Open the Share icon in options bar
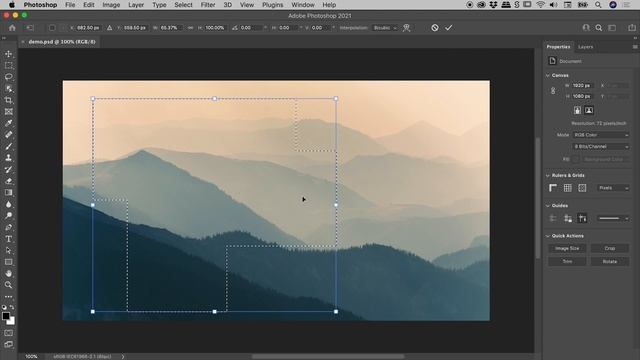The image size is (640, 360). tap(632, 28)
